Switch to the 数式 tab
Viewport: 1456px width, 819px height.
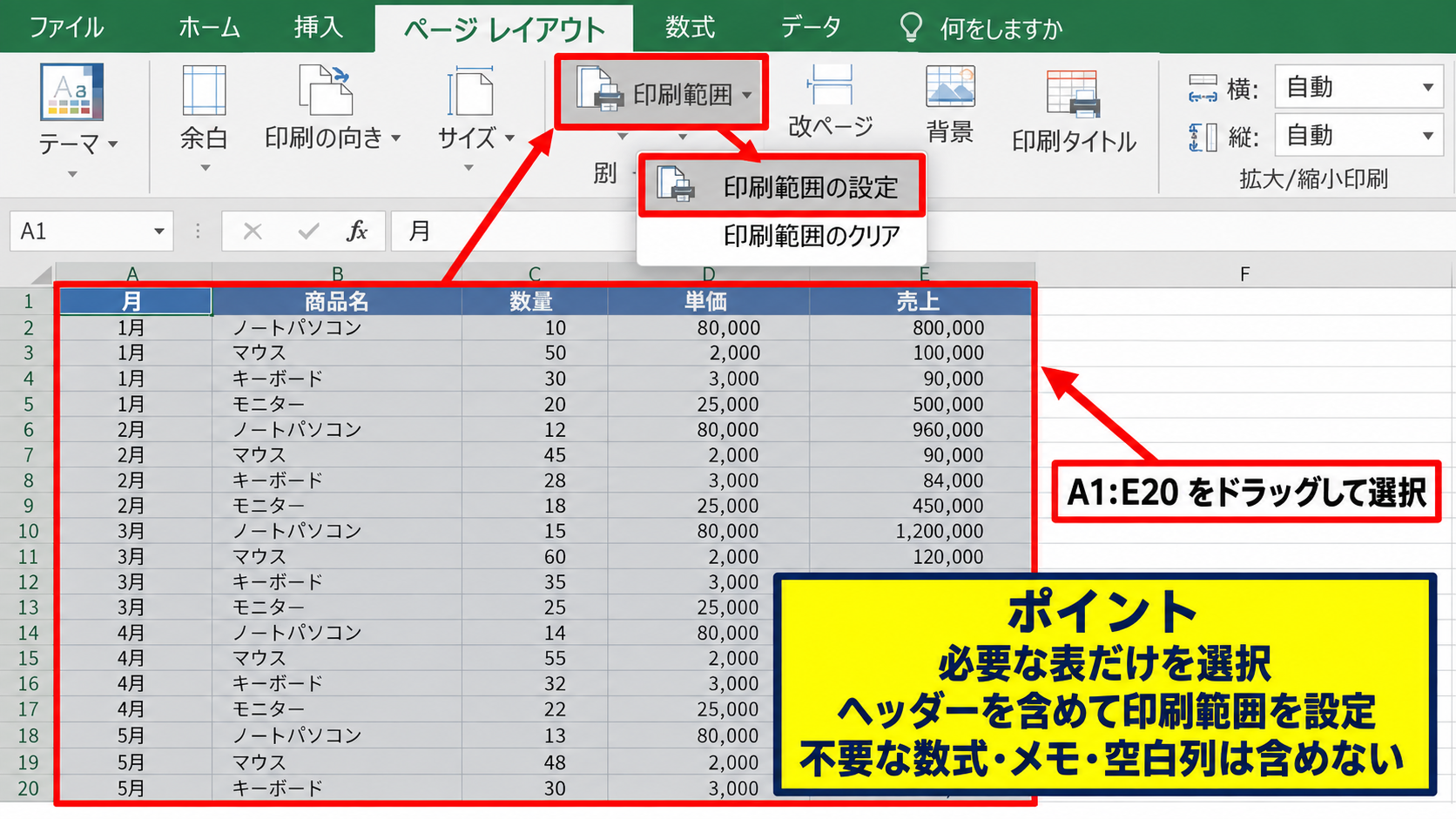tap(690, 27)
